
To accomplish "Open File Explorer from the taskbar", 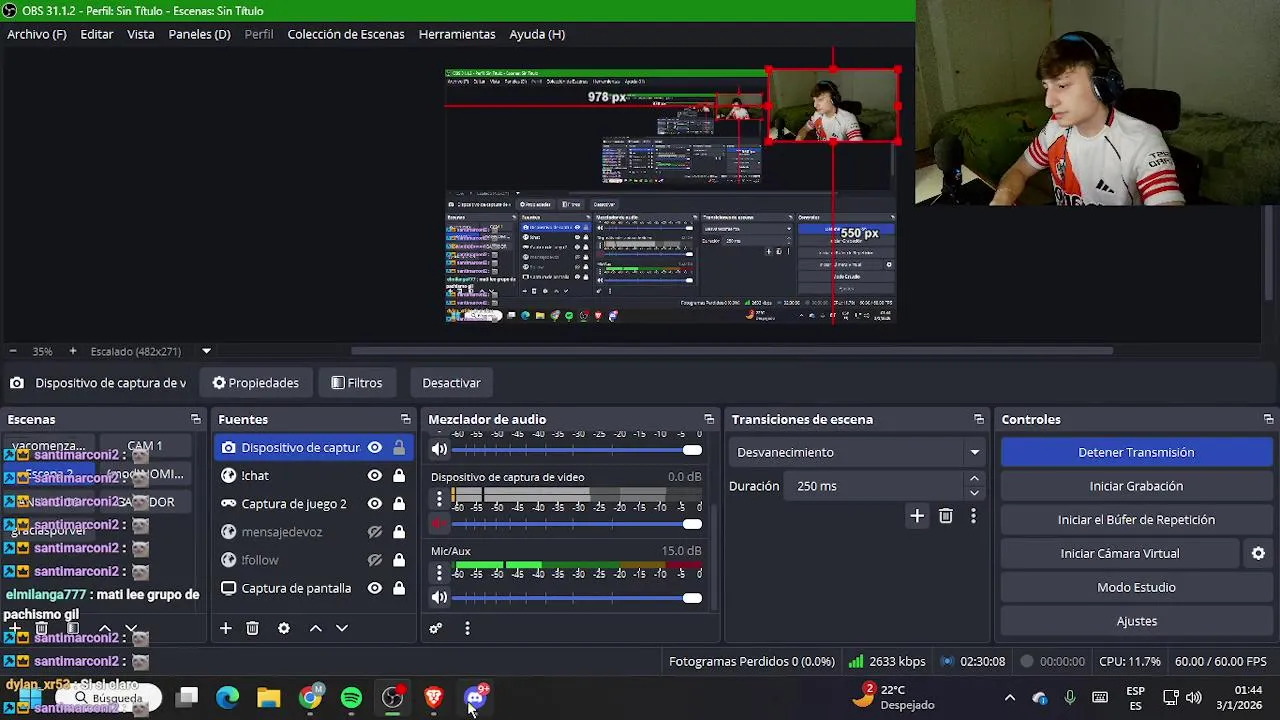I will click(268, 697).
